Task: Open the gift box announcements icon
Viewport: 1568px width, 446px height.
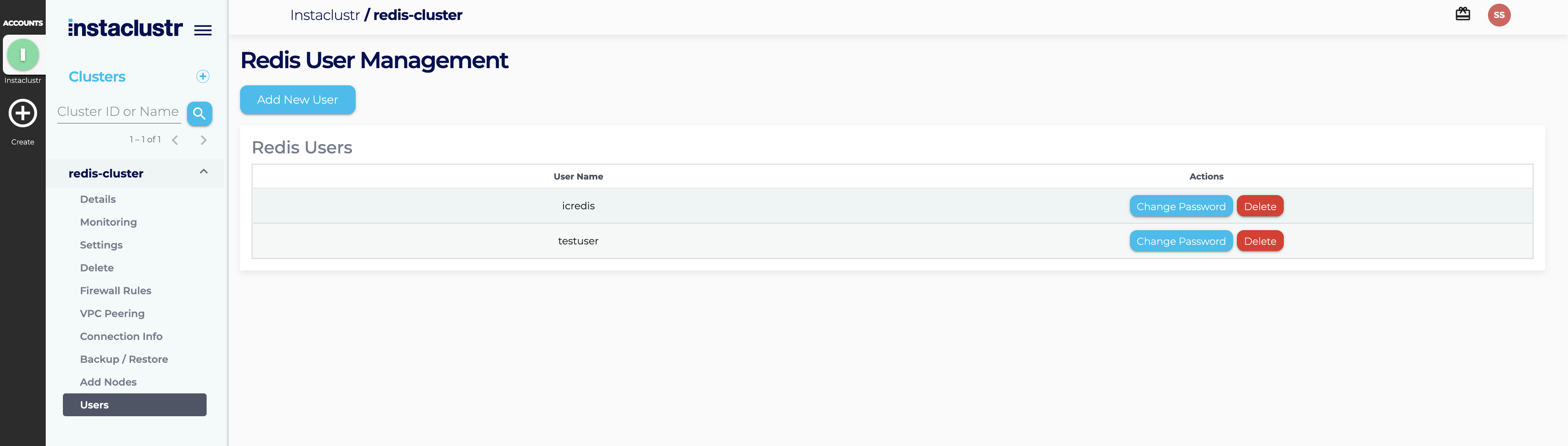Action: coord(1462,15)
